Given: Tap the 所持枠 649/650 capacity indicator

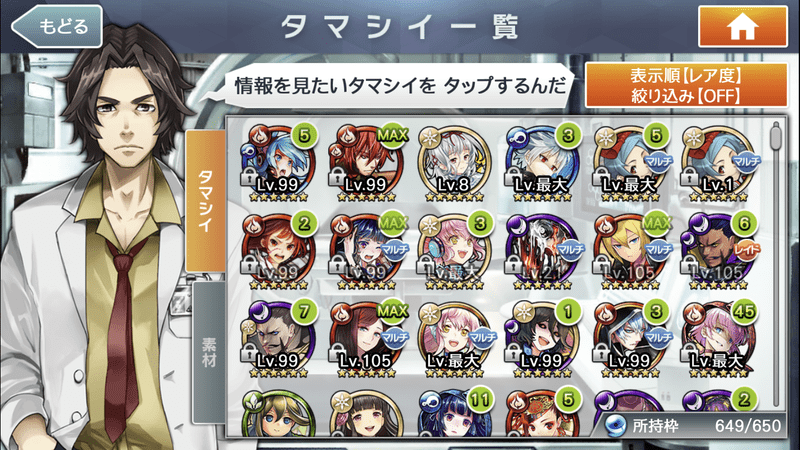Looking at the screenshot, I should [x=693, y=425].
